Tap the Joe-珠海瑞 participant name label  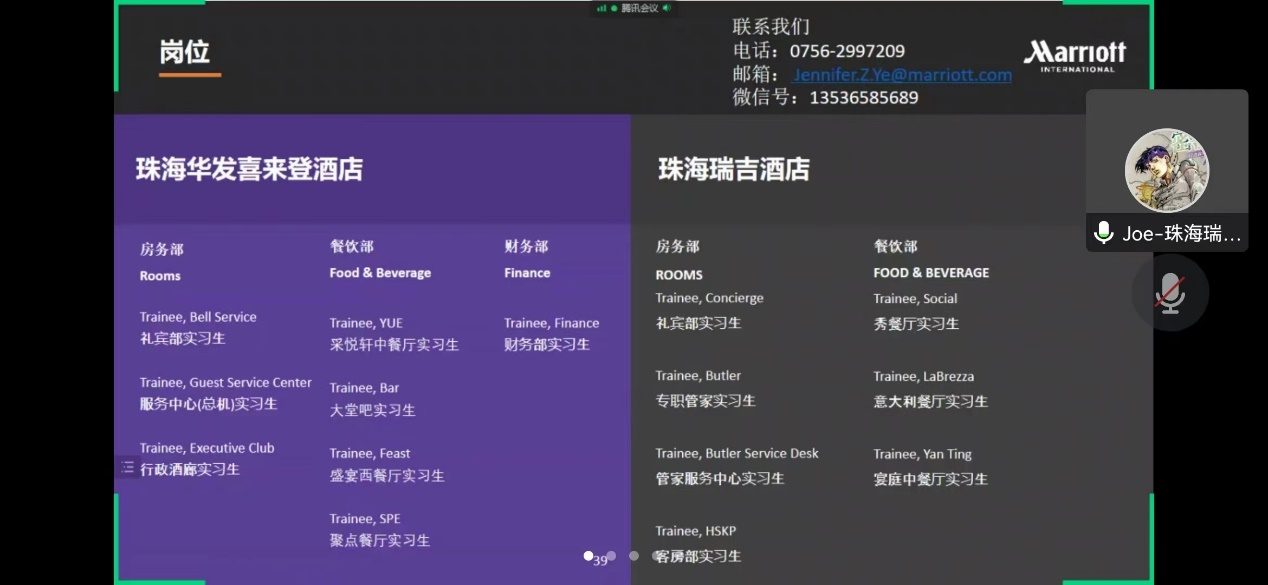click(1181, 234)
